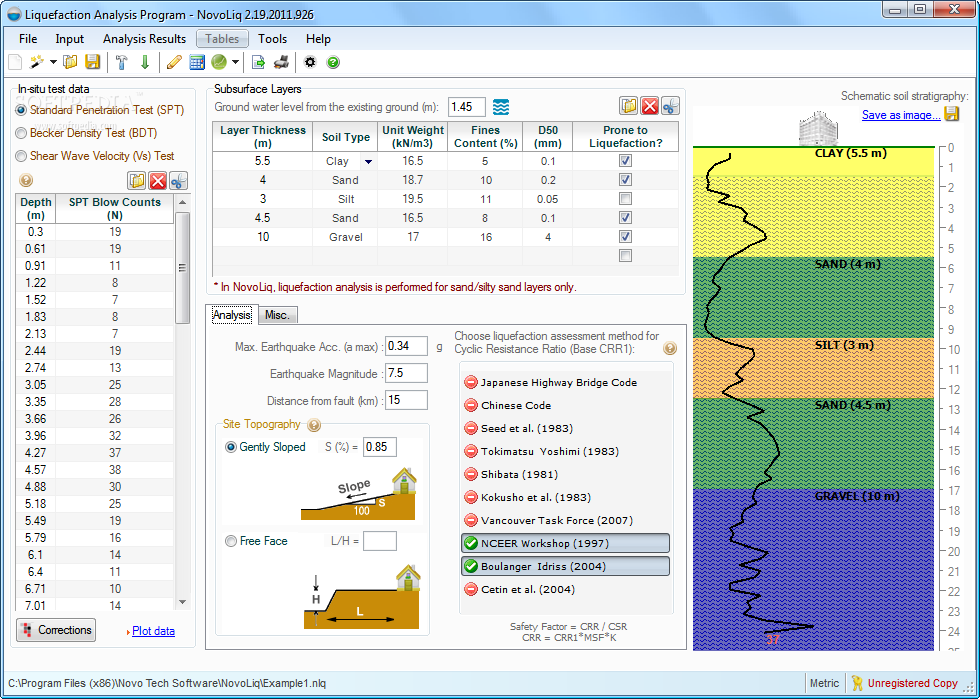Enable the NCEER Workshop (1997) method
The width and height of the screenshot is (980, 699).
(x=565, y=543)
